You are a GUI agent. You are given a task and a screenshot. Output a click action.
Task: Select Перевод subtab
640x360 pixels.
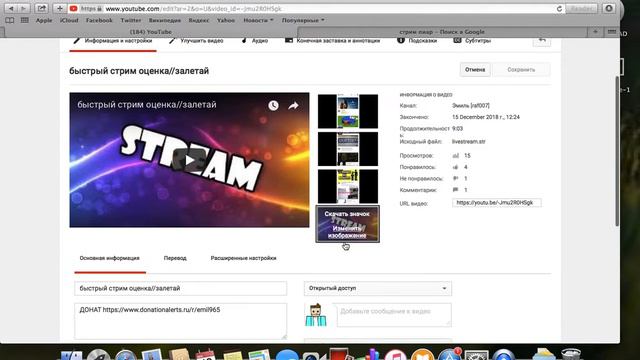coord(175,258)
